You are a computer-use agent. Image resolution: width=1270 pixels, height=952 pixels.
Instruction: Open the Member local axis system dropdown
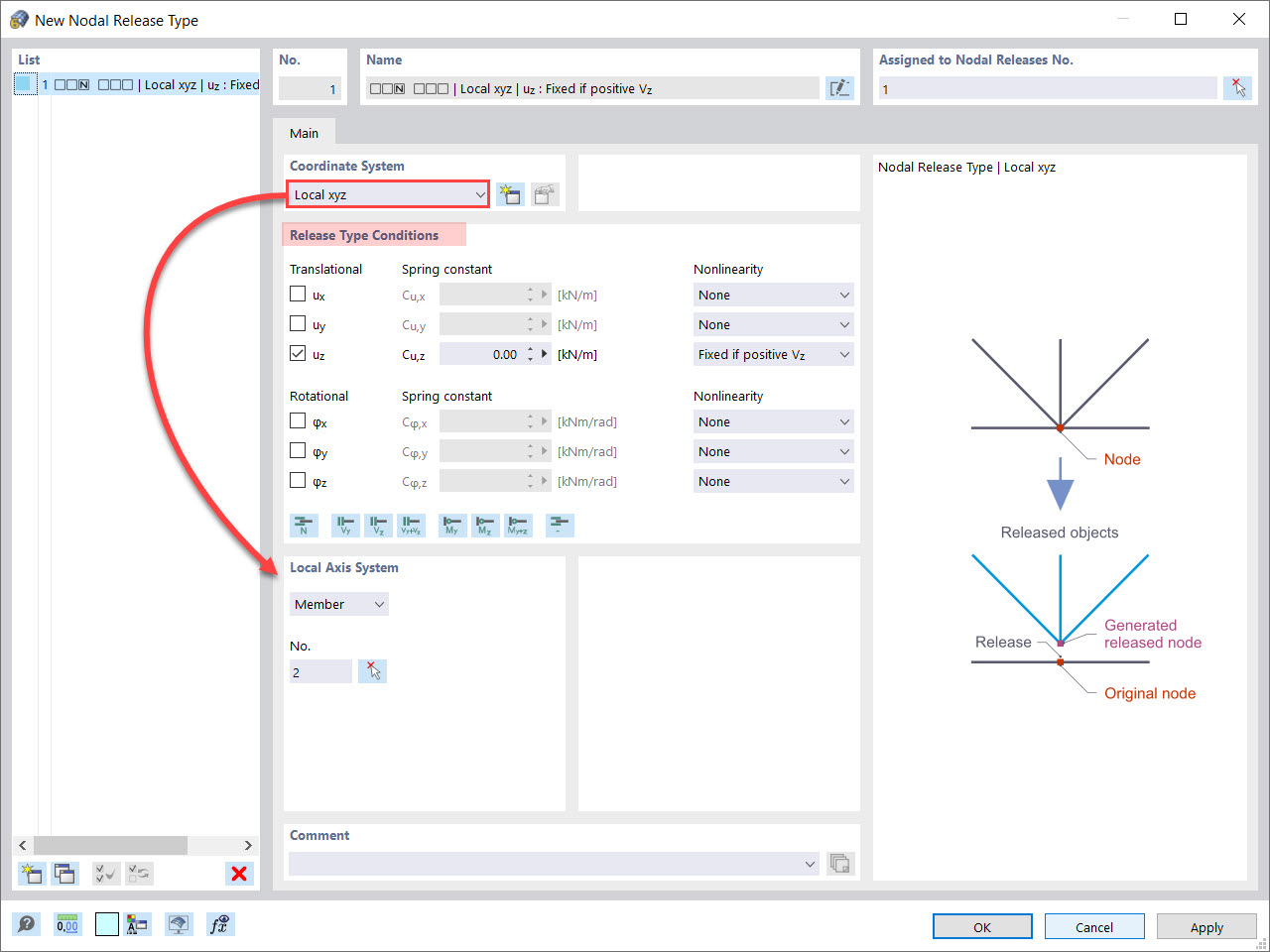click(x=338, y=603)
